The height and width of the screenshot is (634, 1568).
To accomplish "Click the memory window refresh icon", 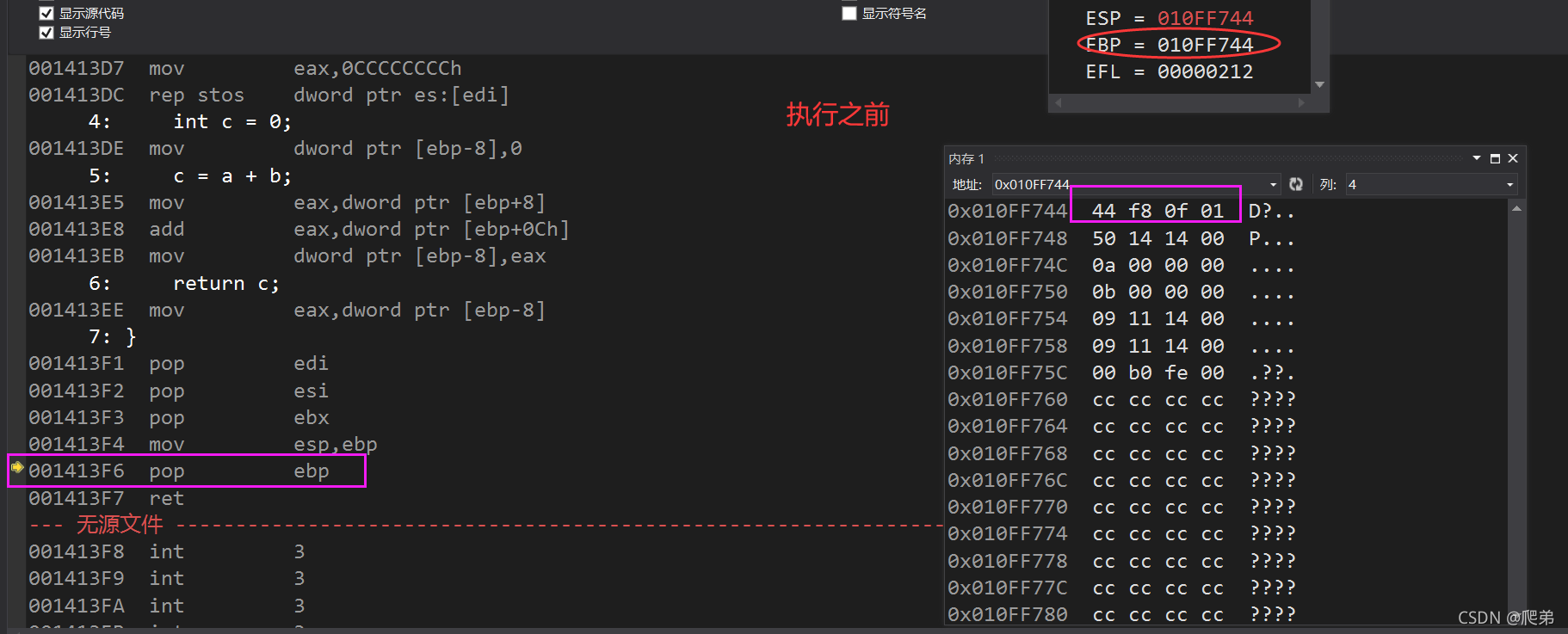I will tap(1296, 184).
